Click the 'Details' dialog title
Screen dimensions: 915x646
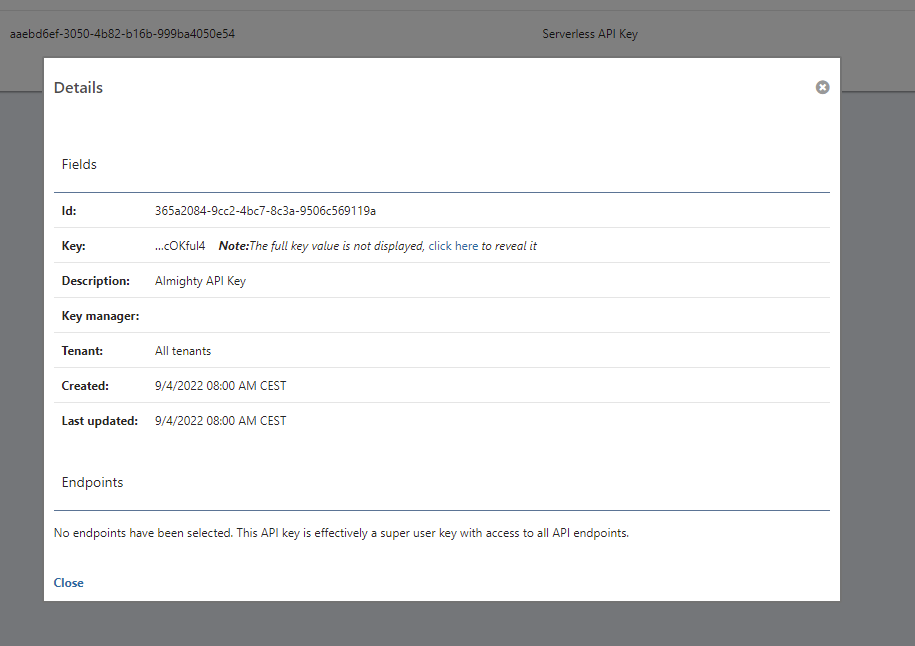78,88
